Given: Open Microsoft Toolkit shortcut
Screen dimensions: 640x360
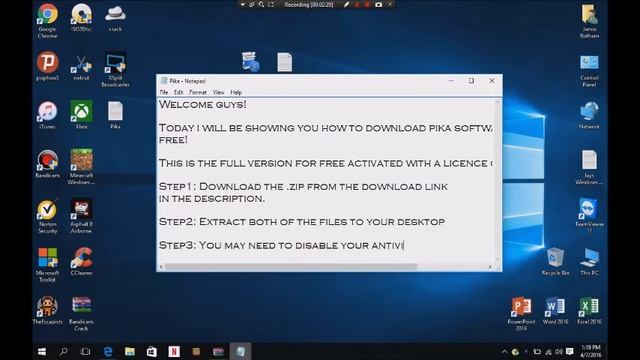Looking at the screenshot, I should [x=47, y=265].
